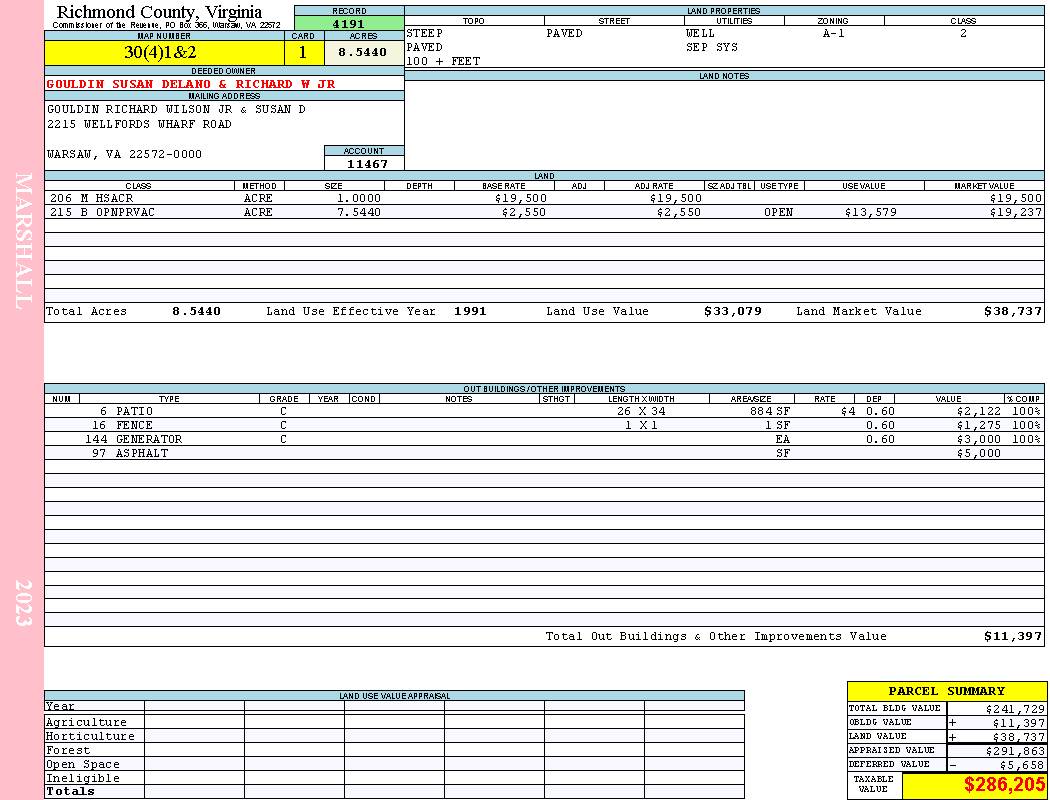Click the Land Use Value $33,079
Image resolution: width=1050 pixels, height=800 pixels.
(x=733, y=311)
